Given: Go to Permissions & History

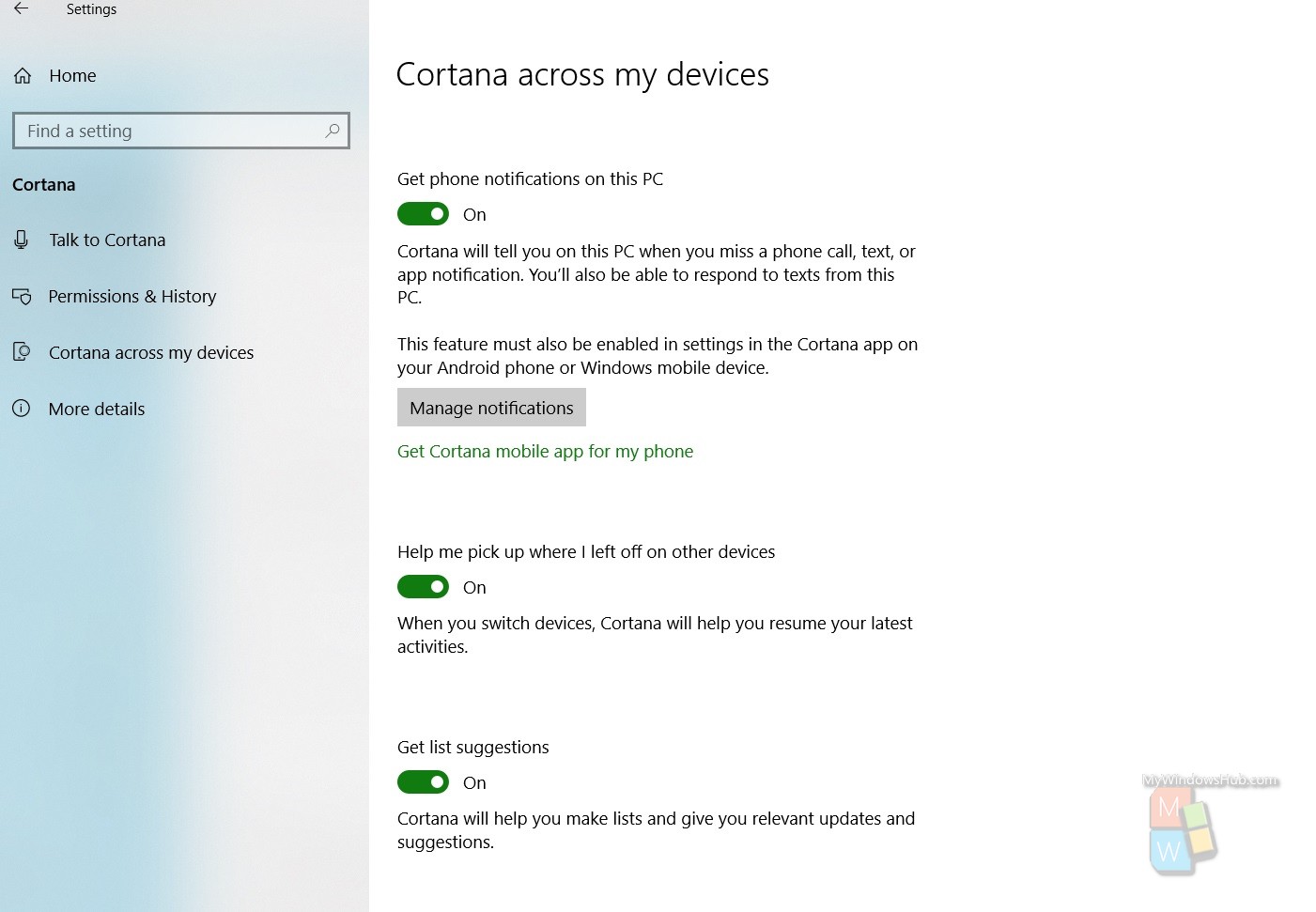Looking at the screenshot, I should coord(132,296).
